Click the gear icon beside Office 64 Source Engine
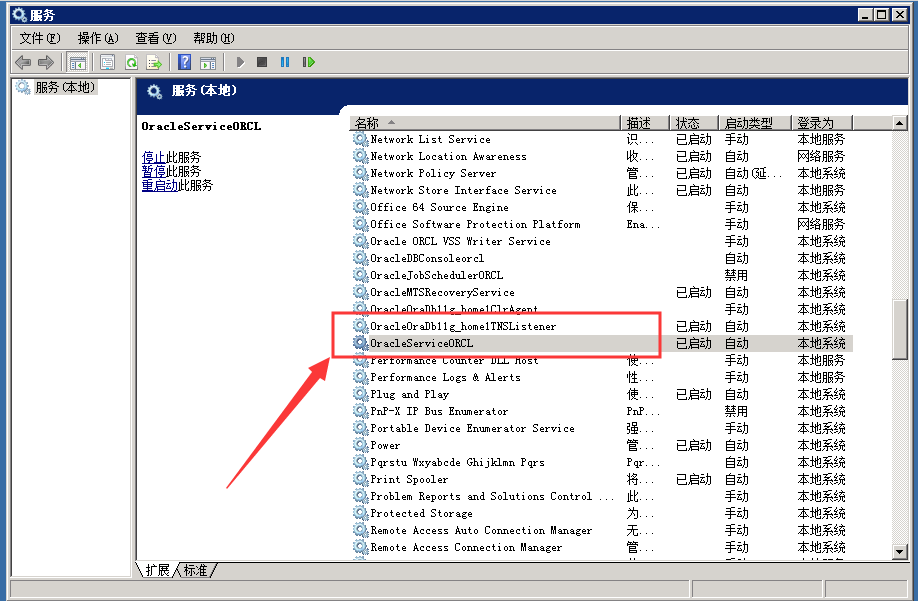 [360, 207]
